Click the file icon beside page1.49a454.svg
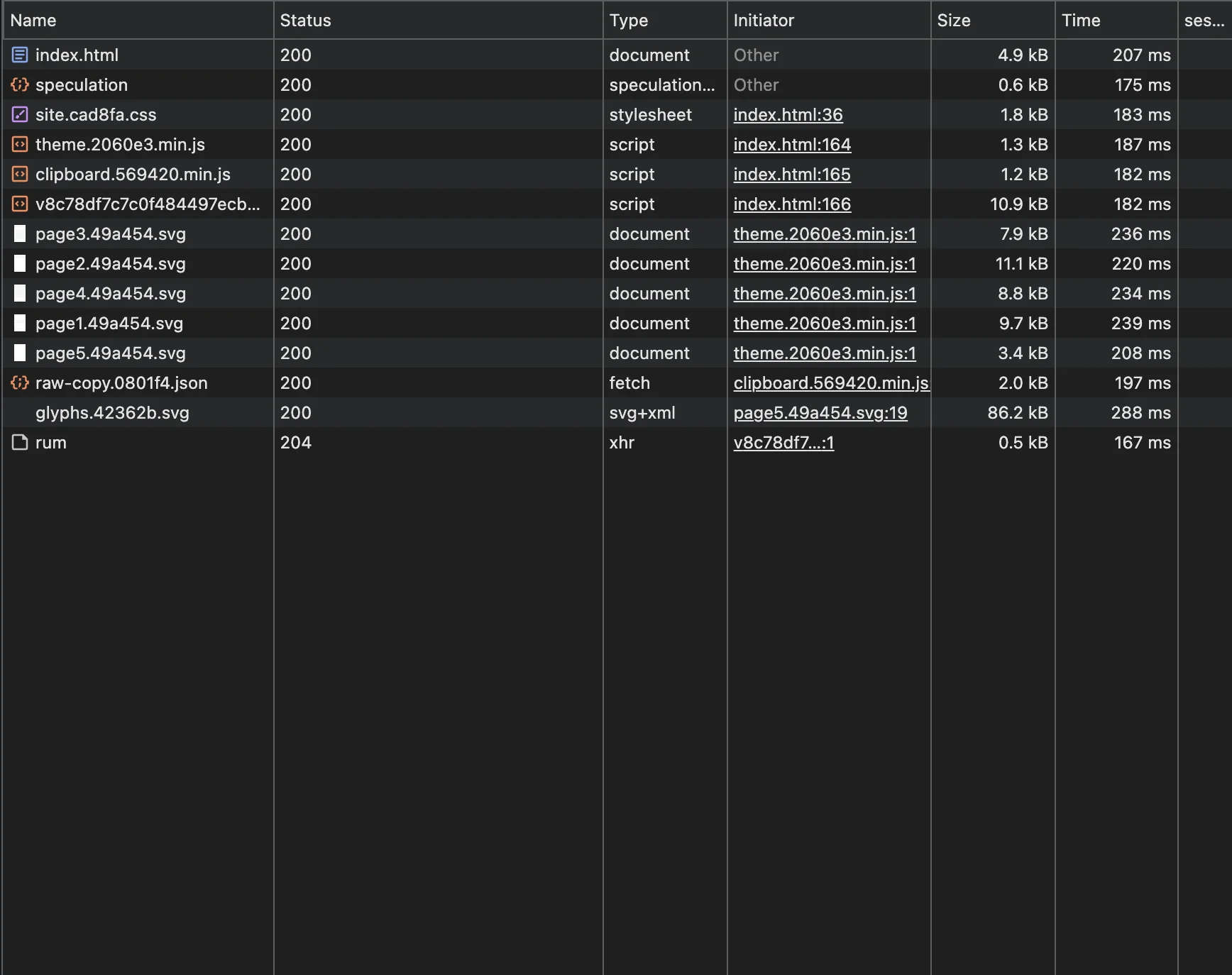Screen dimensions: 1232x975 pos(20,323)
